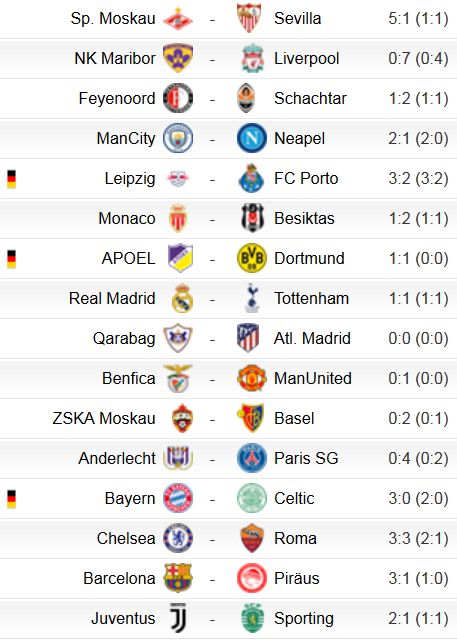
Task: Open the ZSKA Moskau team link
Action: coord(104,418)
